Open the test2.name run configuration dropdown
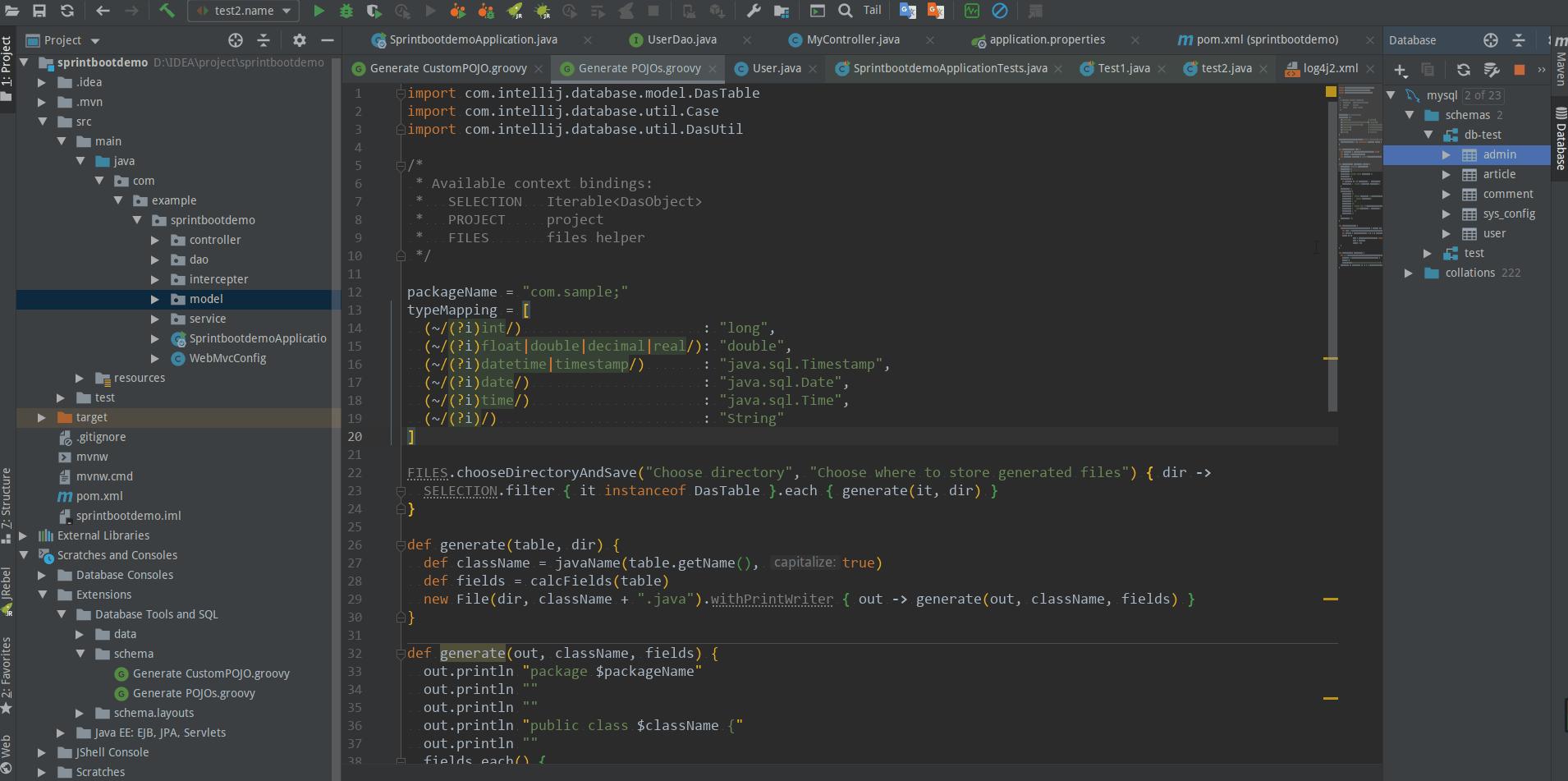Viewport: 1568px width, 781px height. click(244, 11)
